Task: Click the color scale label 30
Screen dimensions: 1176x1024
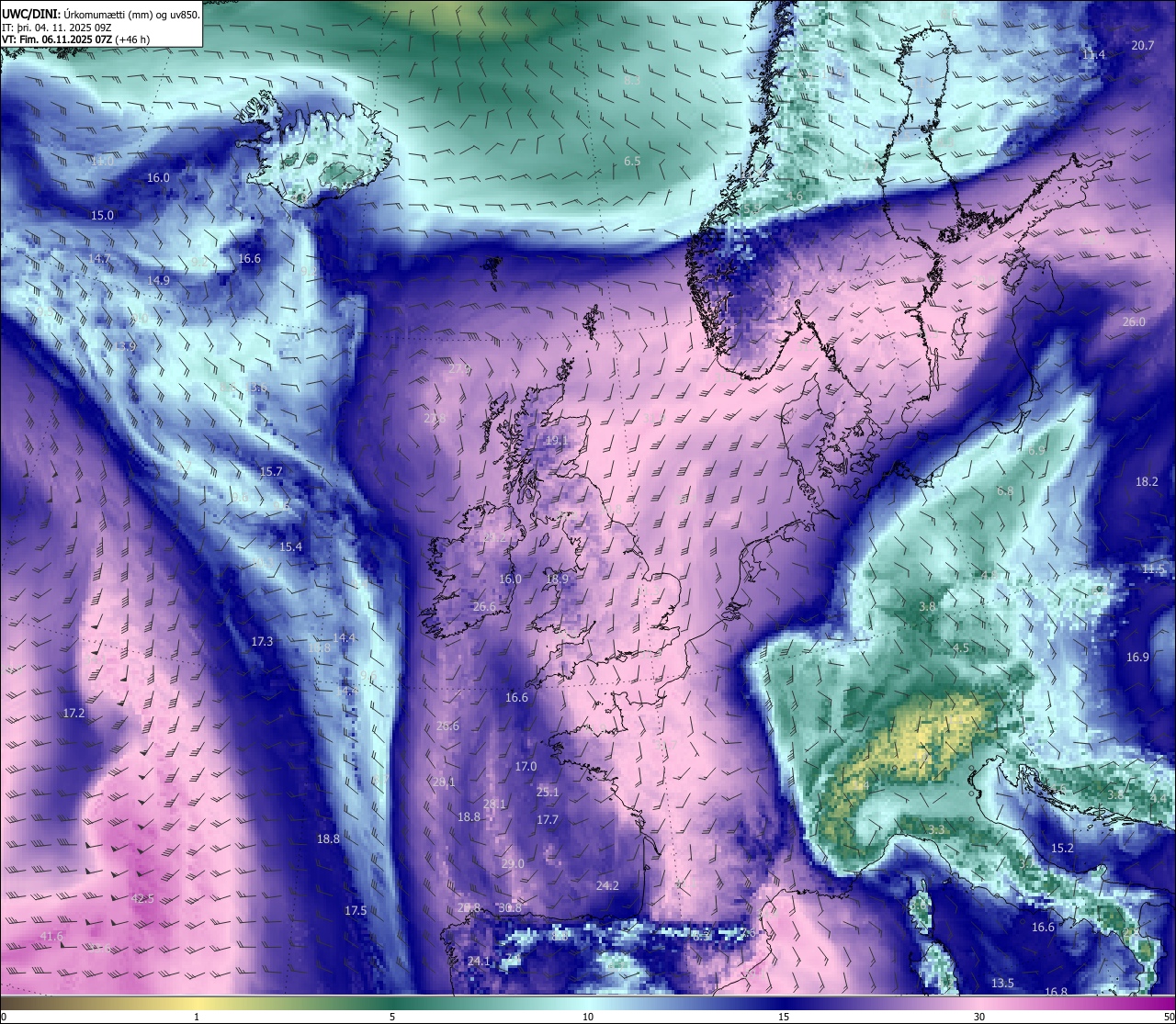Action: point(979,1017)
